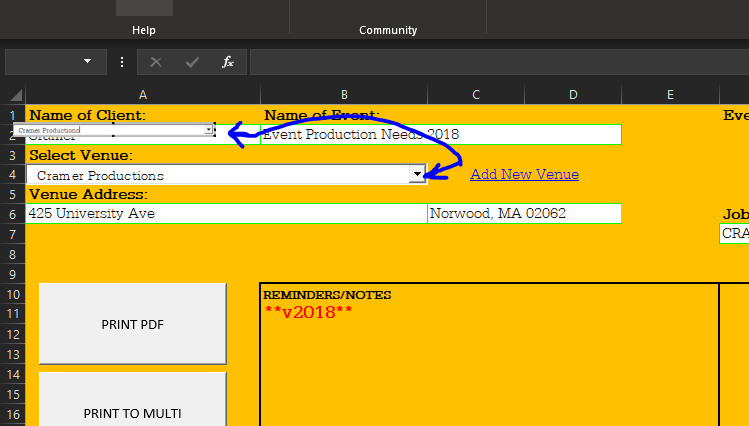Viewport: 749px width, 426px height.
Task: Select column A header
Action: (x=143, y=95)
